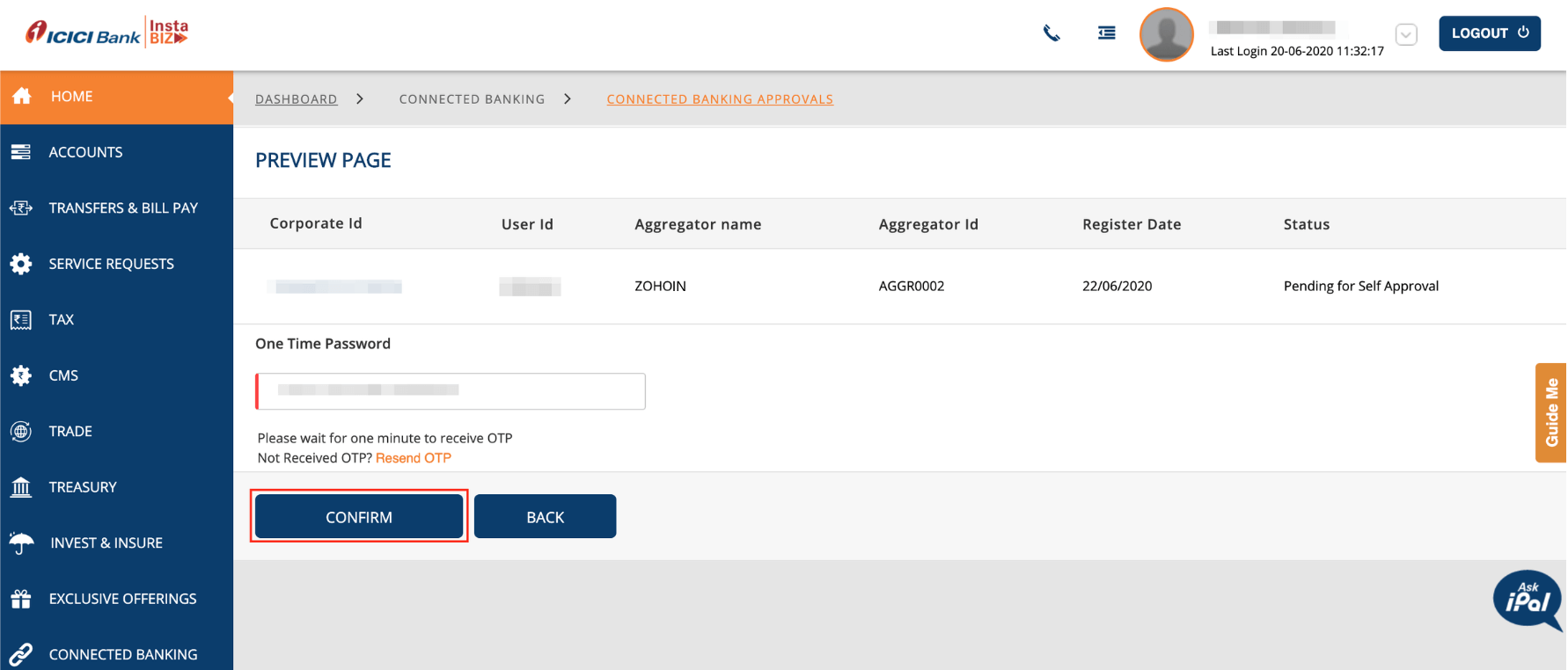Image resolution: width=1568 pixels, height=670 pixels.
Task: Focus the One Time Password field
Action: pos(451,391)
